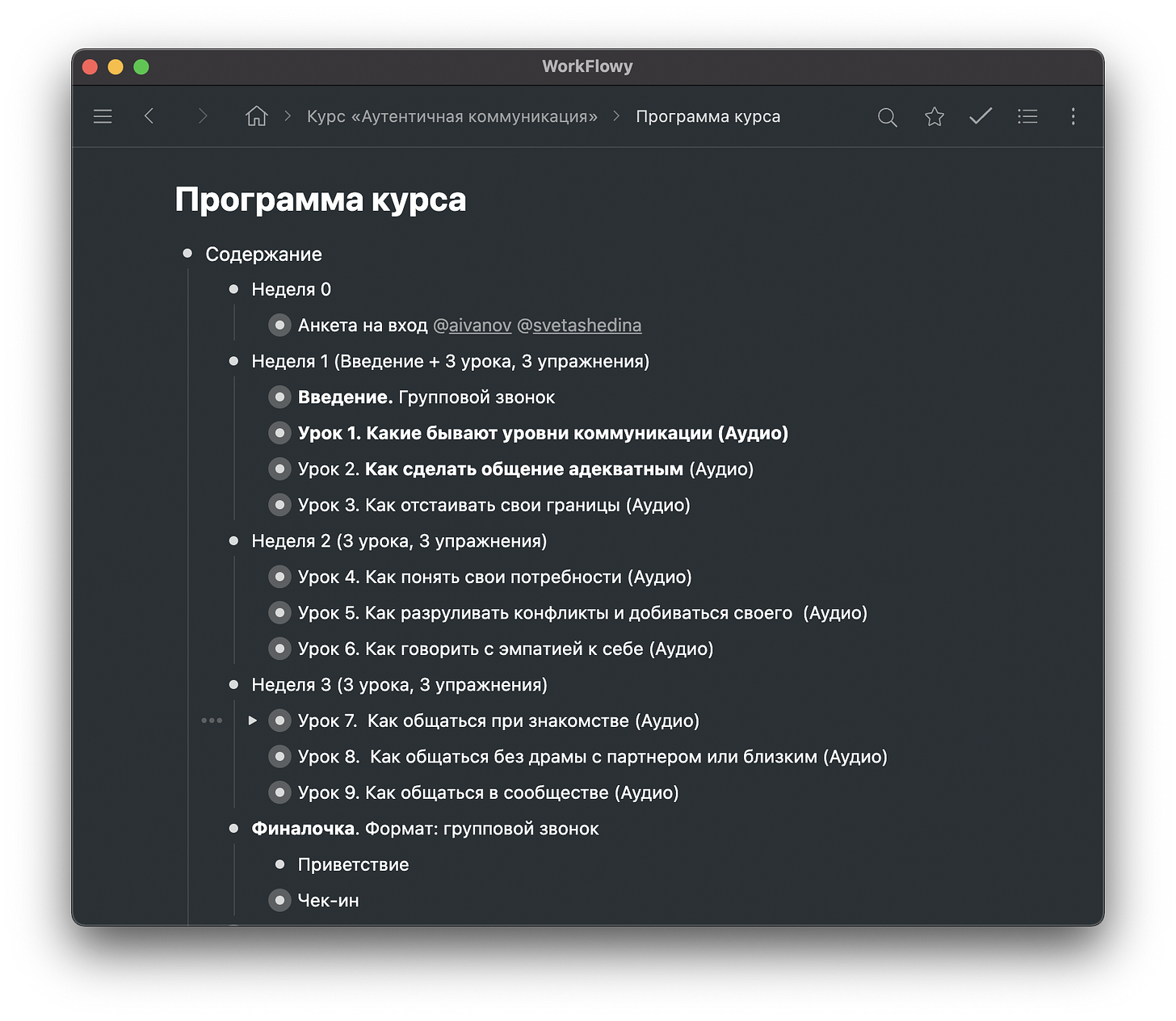This screenshot has width=1176, height=1021.
Task: Expand Урок 7 with the triangle arrow
Action: tap(253, 721)
